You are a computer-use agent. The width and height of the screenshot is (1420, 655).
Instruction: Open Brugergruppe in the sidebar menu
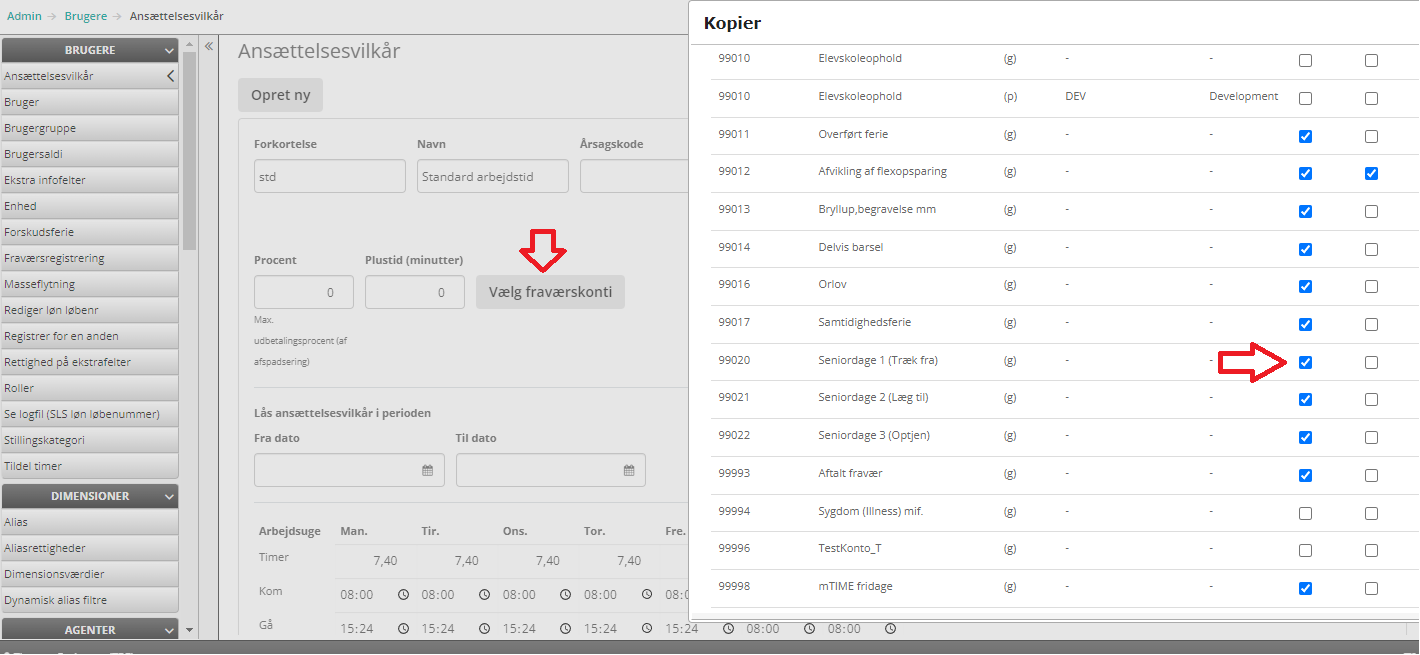40,128
